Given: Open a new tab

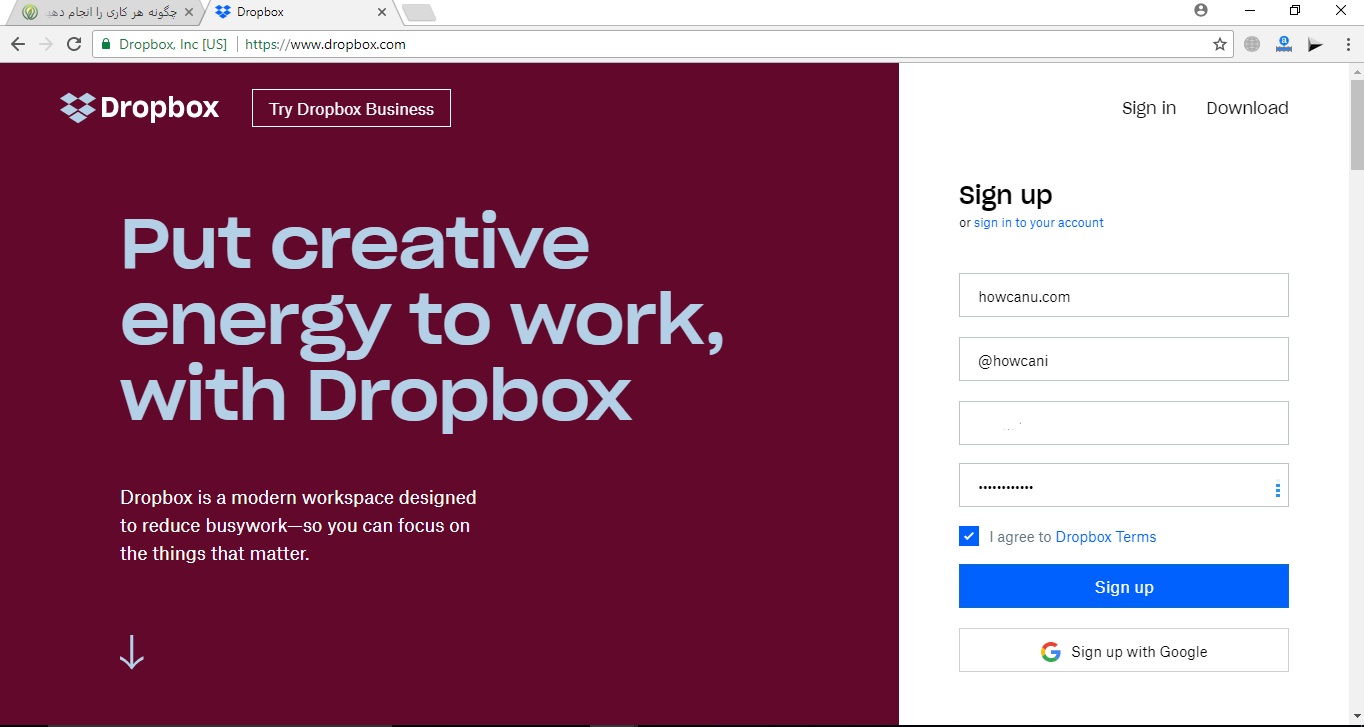Looking at the screenshot, I should point(418,12).
